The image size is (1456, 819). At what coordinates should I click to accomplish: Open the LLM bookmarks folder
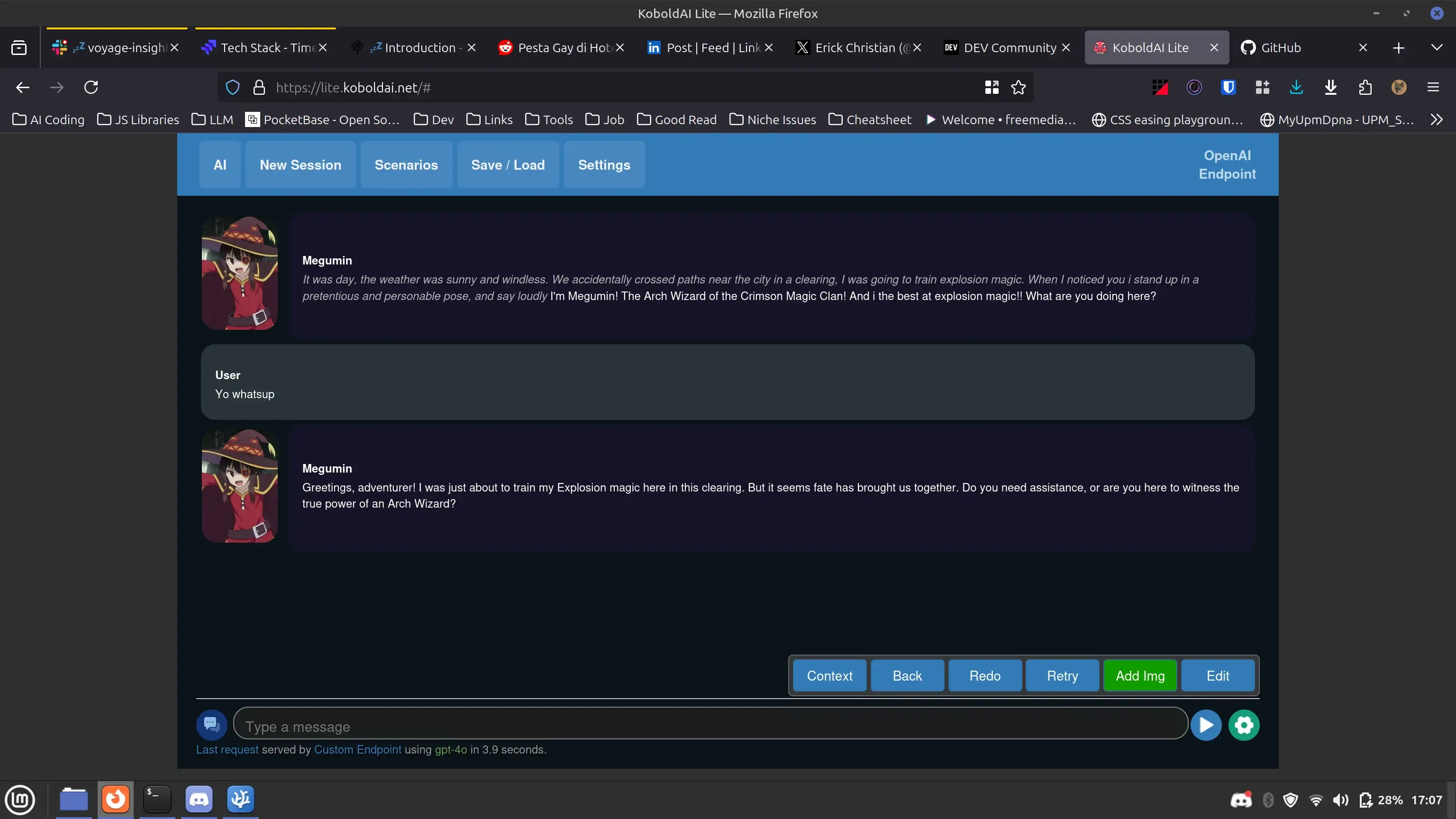point(212,120)
